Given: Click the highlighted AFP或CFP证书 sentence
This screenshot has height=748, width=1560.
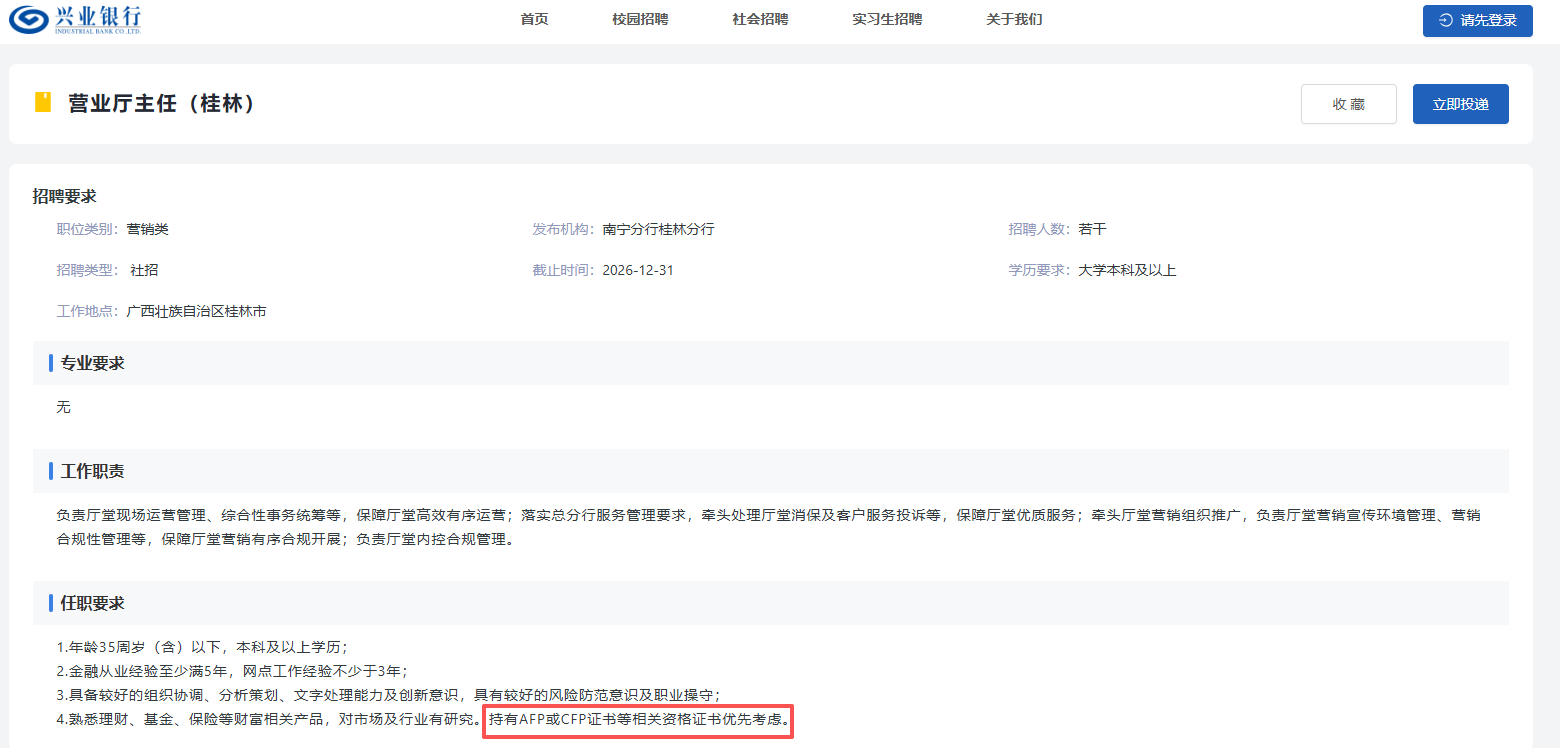Looking at the screenshot, I should coord(638,719).
